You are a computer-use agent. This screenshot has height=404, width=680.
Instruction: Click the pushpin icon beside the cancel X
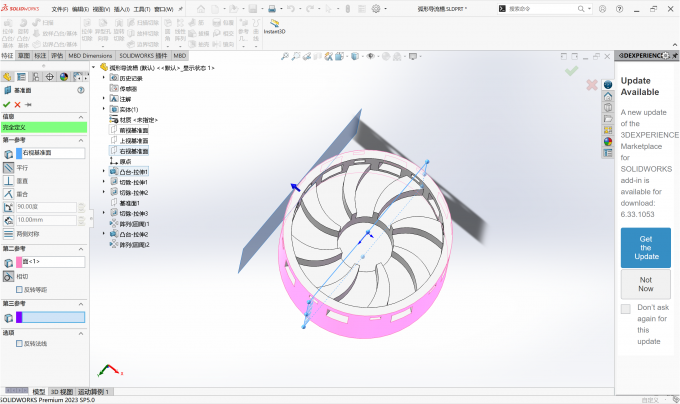[x=28, y=104]
